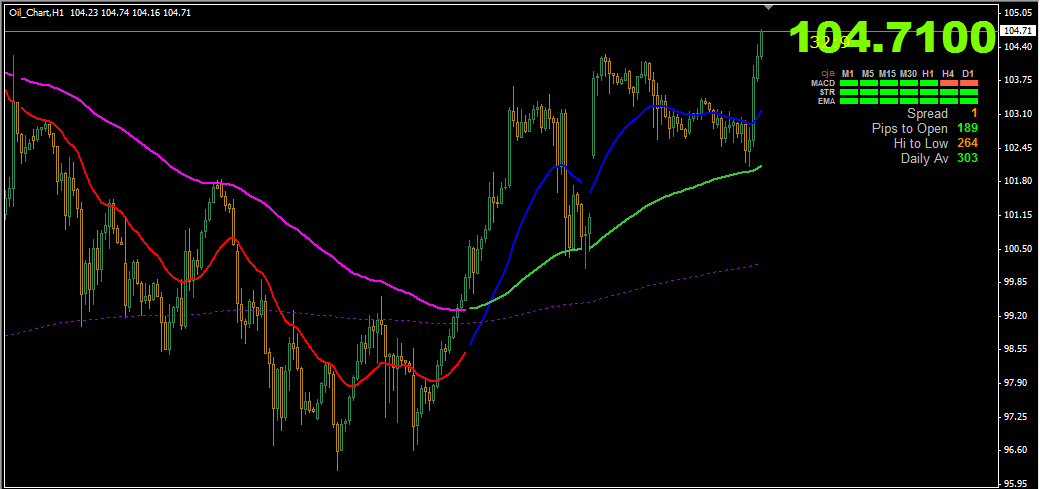Click the current price tag 104.71 on axis
The width and height of the screenshot is (1040, 489).
tap(1017, 32)
